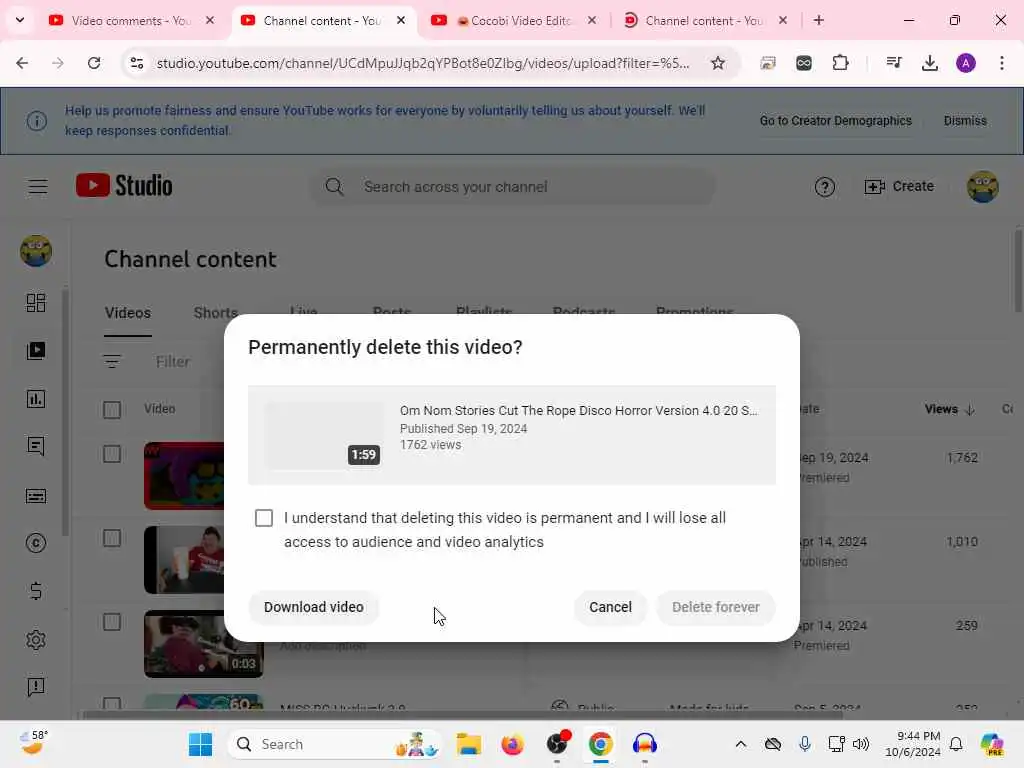Open Analytics from the sidebar
The image size is (1024, 768).
point(36,399)
